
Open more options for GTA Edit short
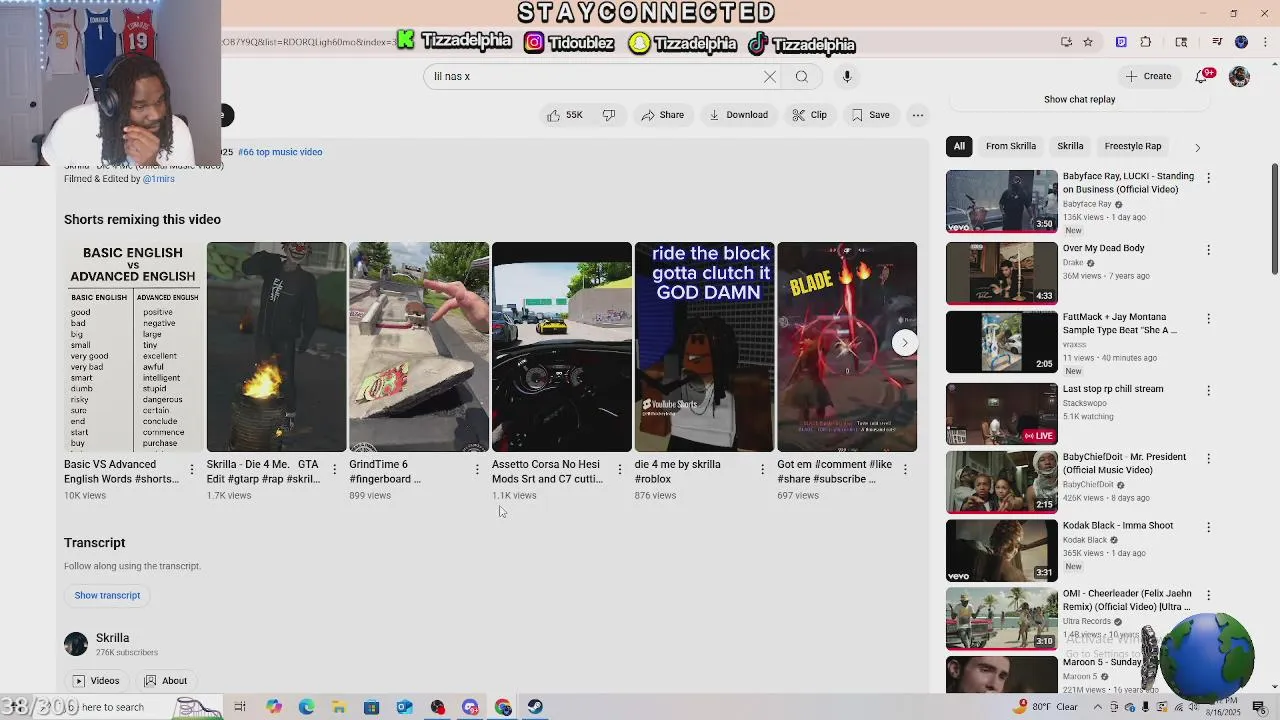pos(334,469)
